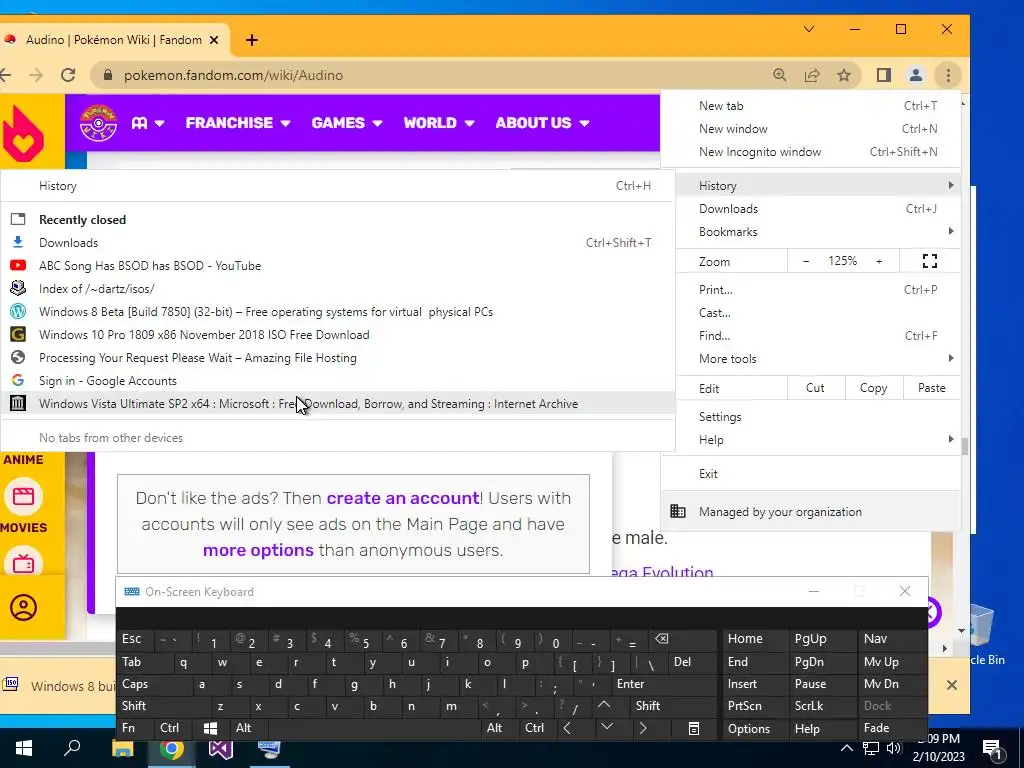Open the notification center icon
1024x768 pixels.
991,749
